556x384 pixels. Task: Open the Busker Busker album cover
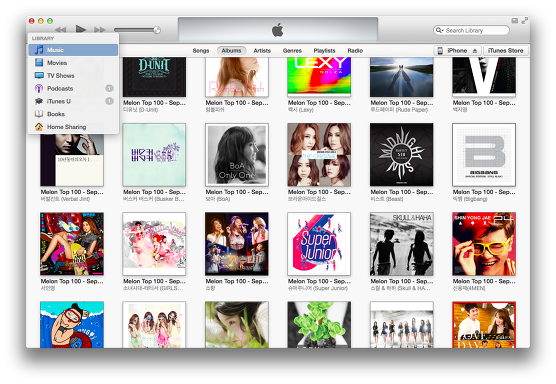(x=154, y=155)
